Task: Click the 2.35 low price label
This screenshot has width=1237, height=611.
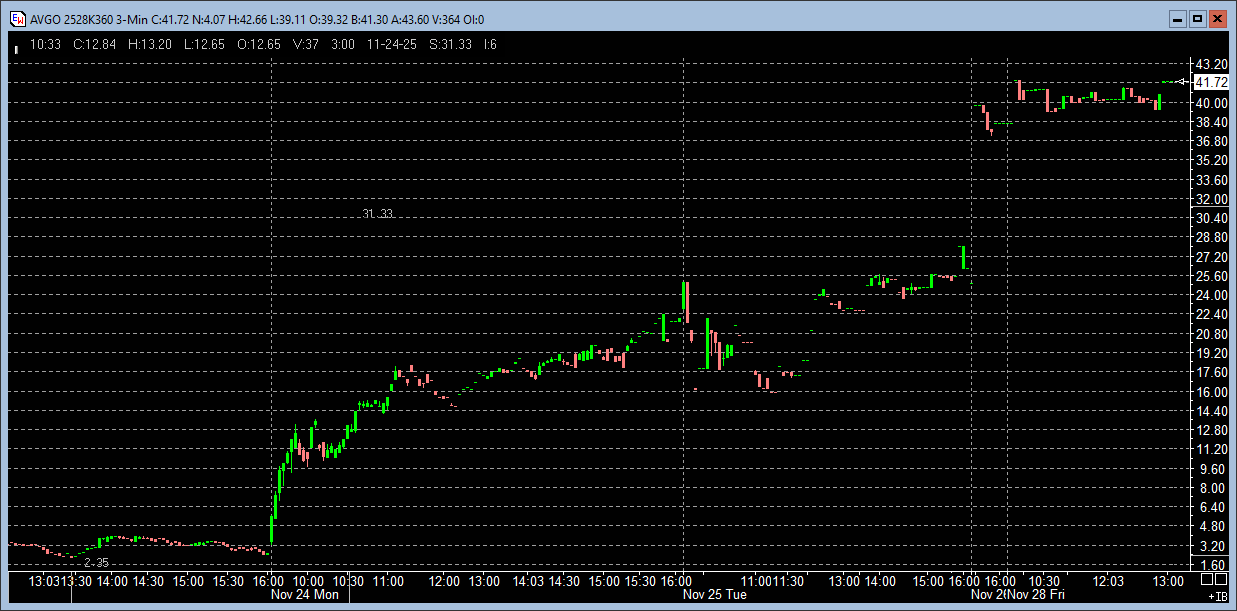Action: pos(96,563)
